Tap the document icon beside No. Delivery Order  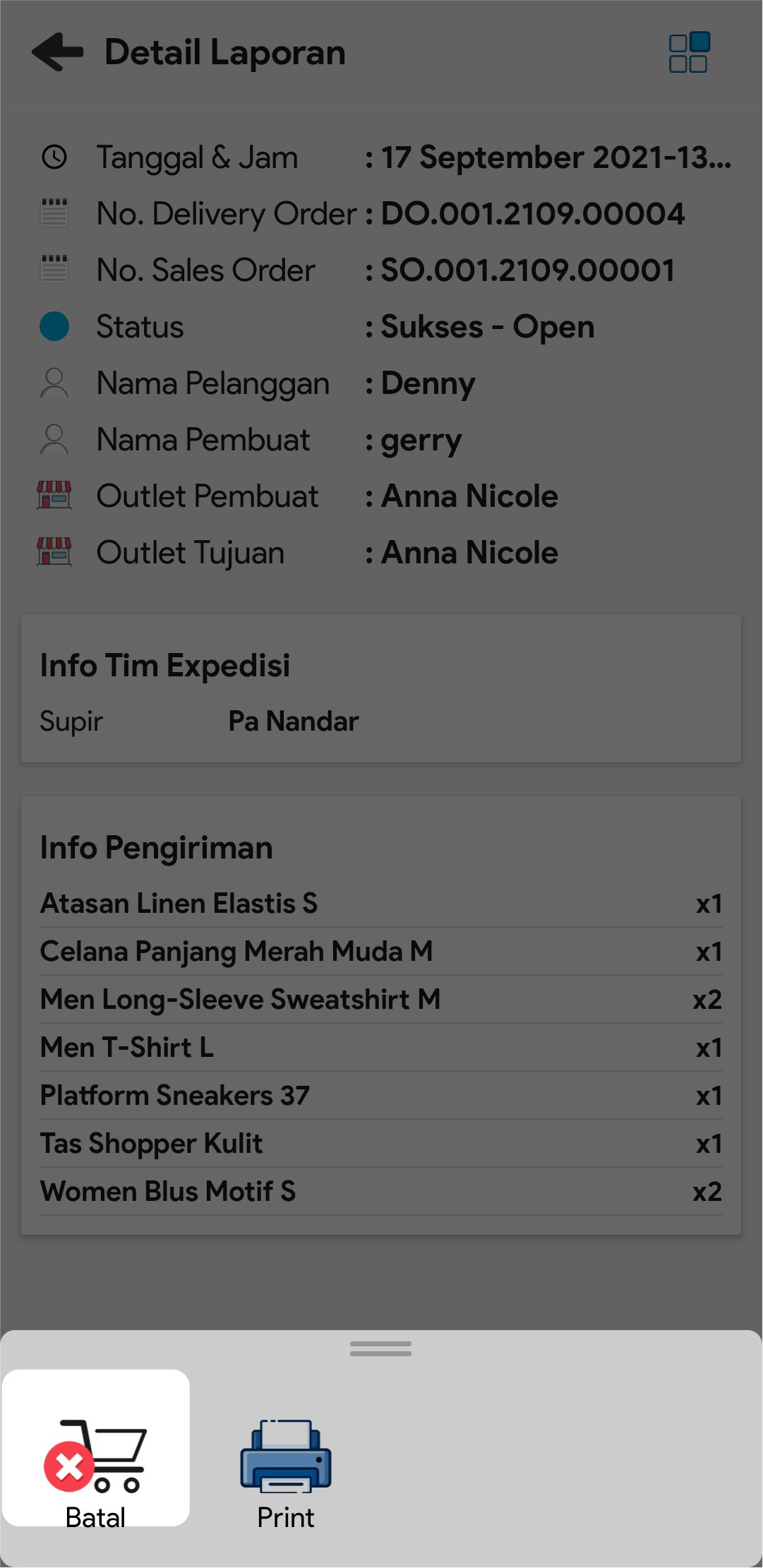[54, 213]
